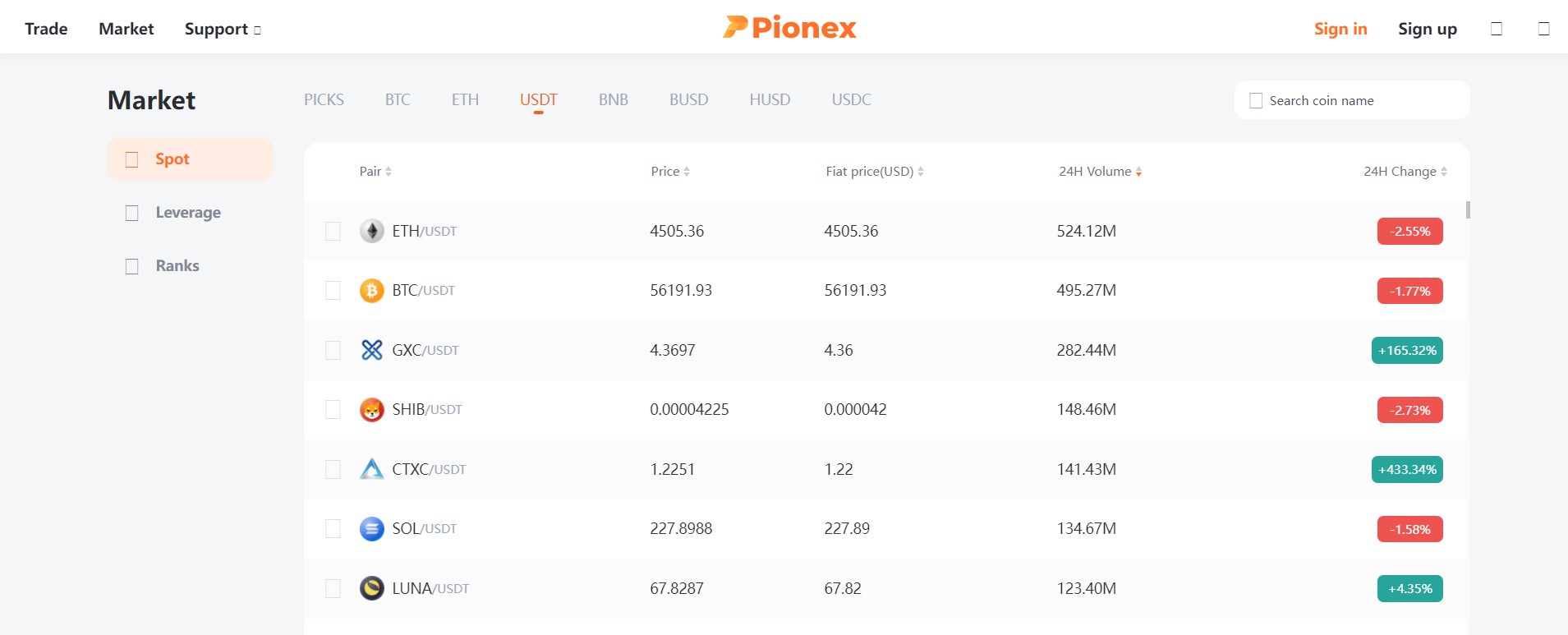The image size is (1568, 635).
Task: Sort table by Pair column
Action: (375, 171)
